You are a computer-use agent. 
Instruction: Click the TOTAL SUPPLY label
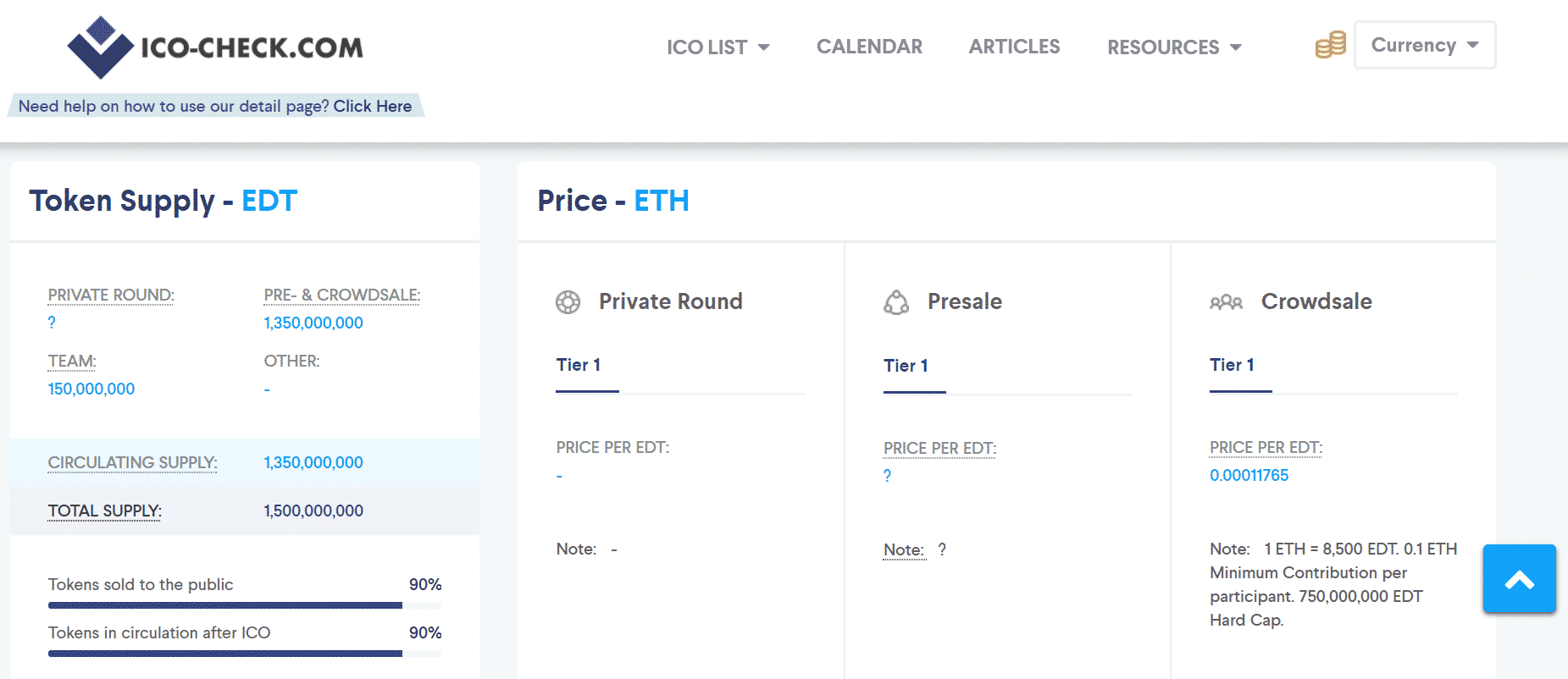(104, 511)
